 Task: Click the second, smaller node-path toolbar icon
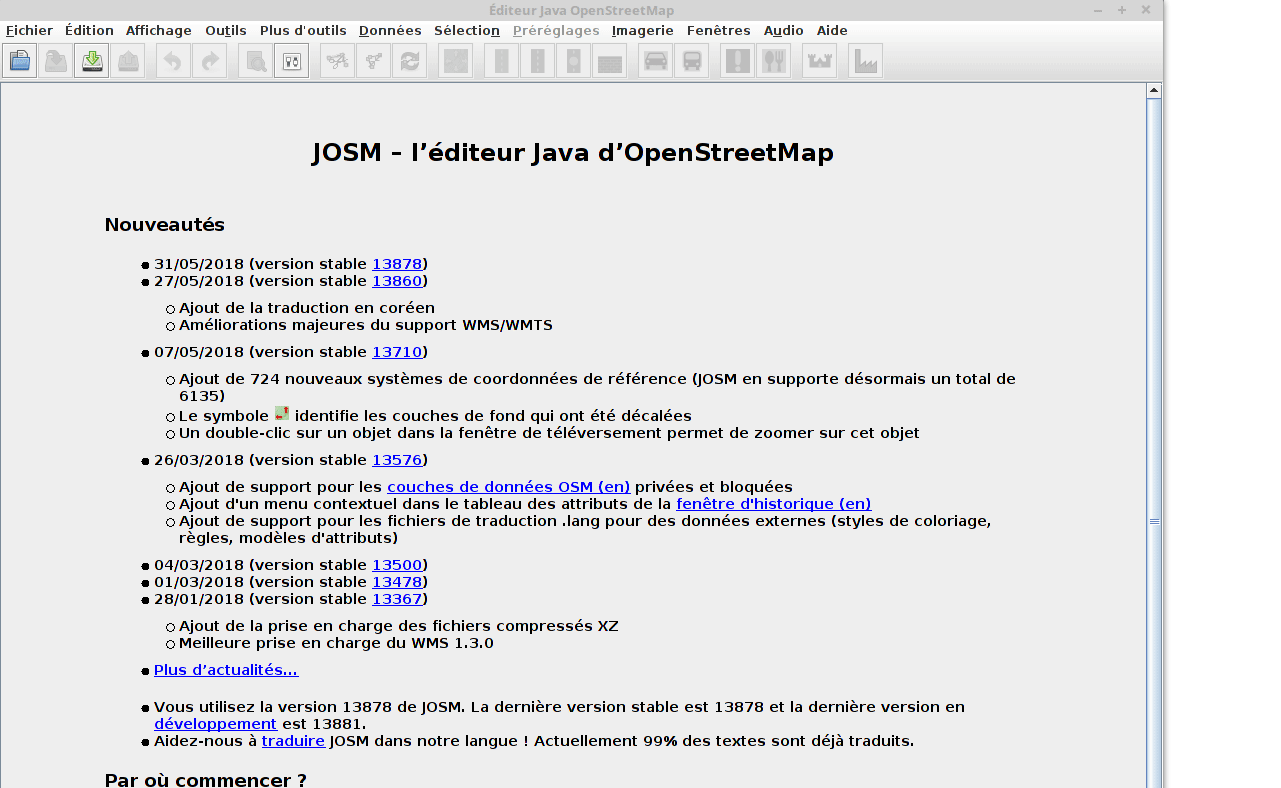[x=373, y=61]
